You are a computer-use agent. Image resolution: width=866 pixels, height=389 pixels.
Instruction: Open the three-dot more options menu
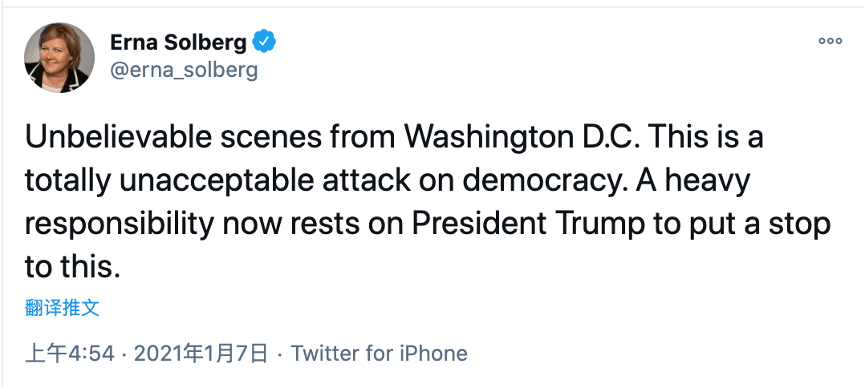[830, 41]
